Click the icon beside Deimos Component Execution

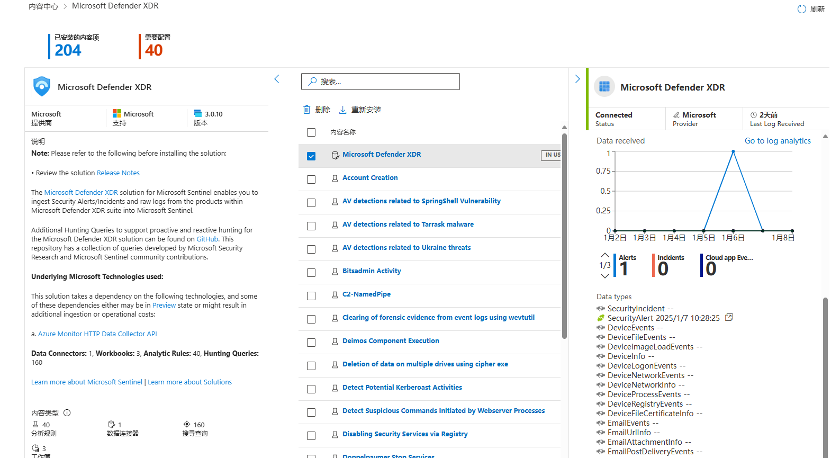pyautogui.click(x=335, y=341)
